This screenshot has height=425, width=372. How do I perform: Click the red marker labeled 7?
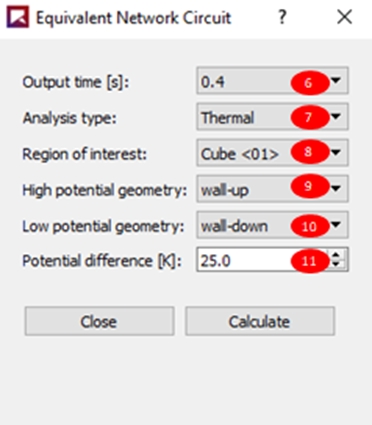309,117
